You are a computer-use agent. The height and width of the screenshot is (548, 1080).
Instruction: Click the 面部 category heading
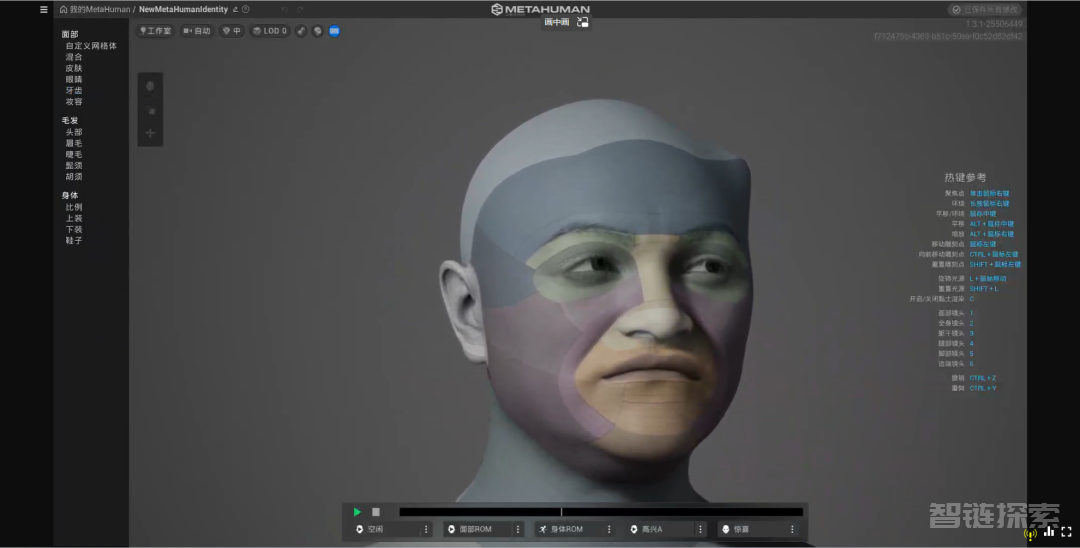[70, 34]
